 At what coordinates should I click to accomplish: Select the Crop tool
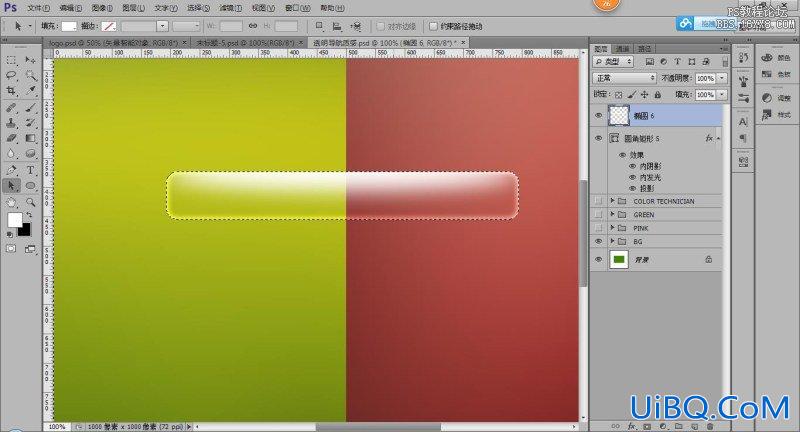click(x=11, y=91)
